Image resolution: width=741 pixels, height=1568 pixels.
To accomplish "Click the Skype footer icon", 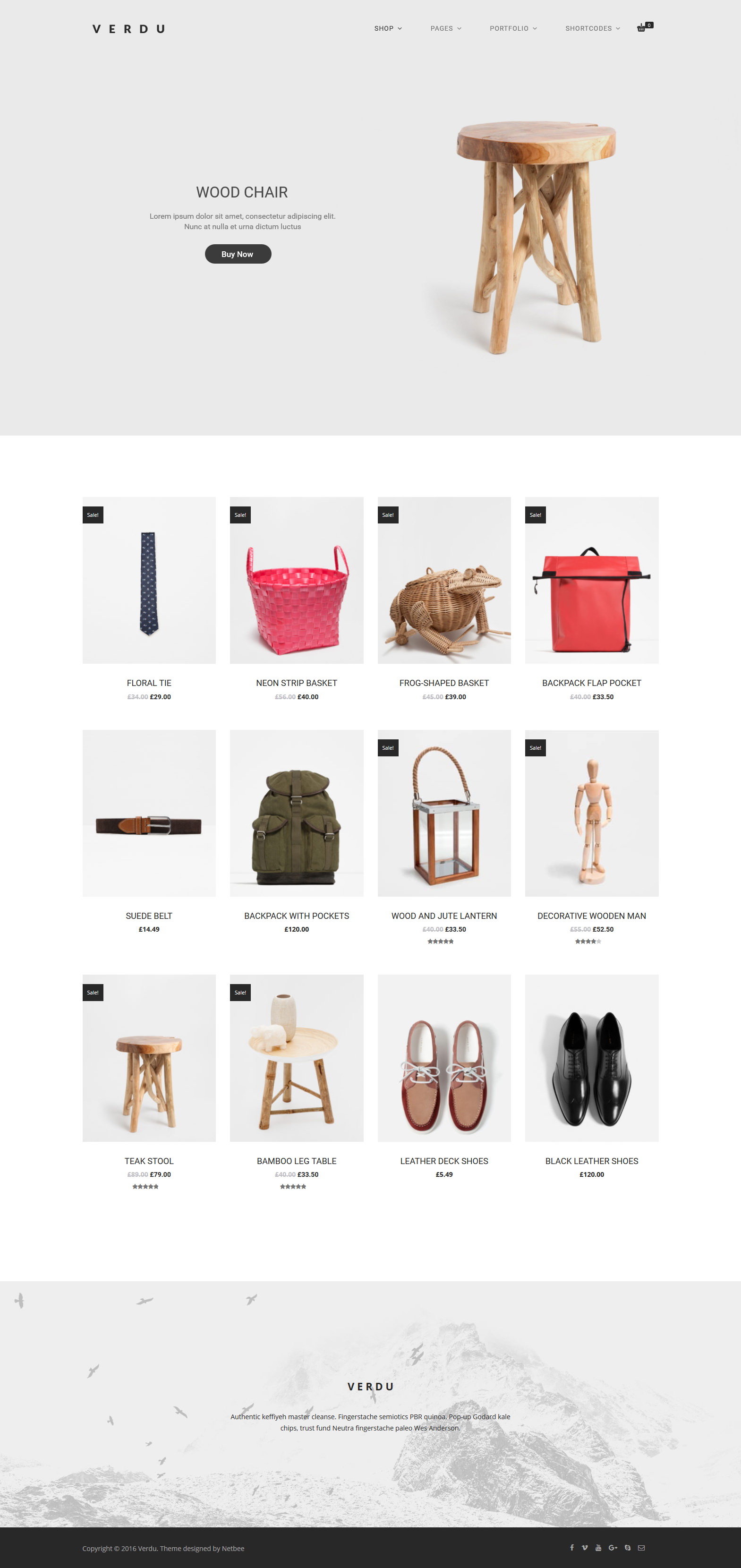I will pyautogui.click(x=627, y=1547).
